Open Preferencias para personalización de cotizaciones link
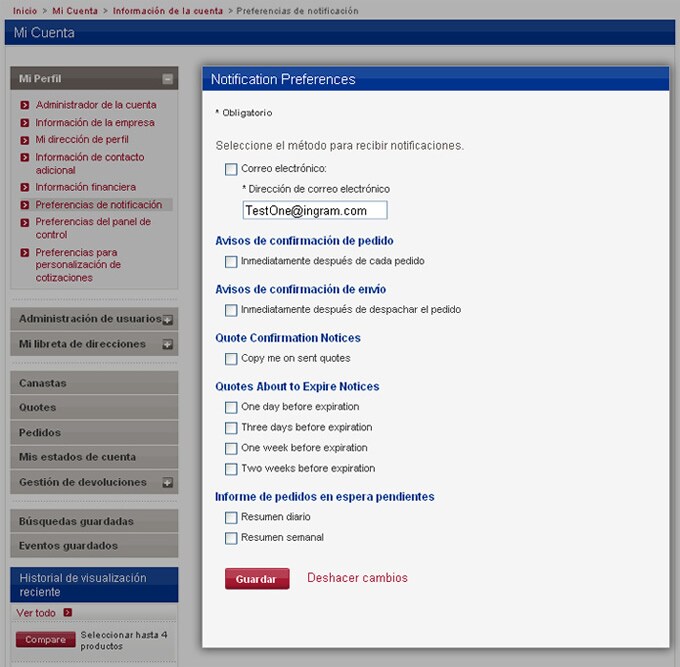This screenshot has height=667, width=680. tap(78, 265)
